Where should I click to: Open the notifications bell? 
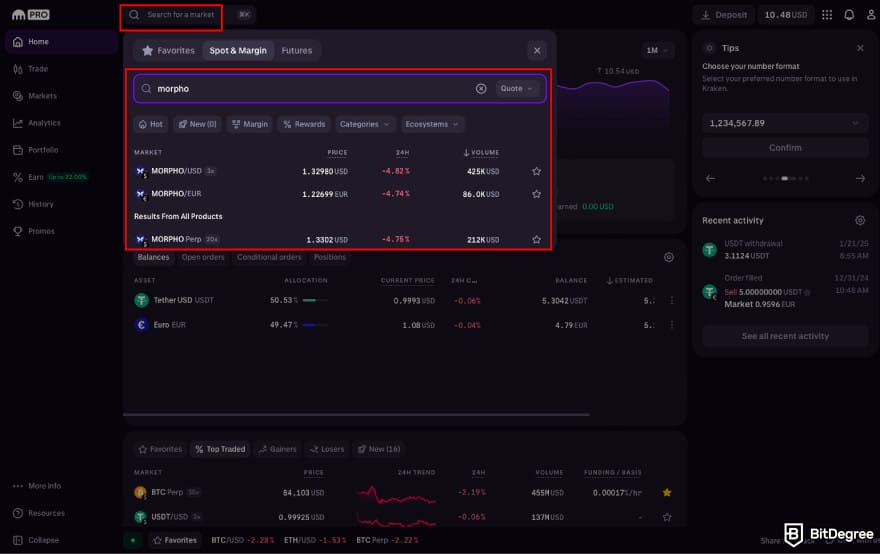click(x=849, y=15)
